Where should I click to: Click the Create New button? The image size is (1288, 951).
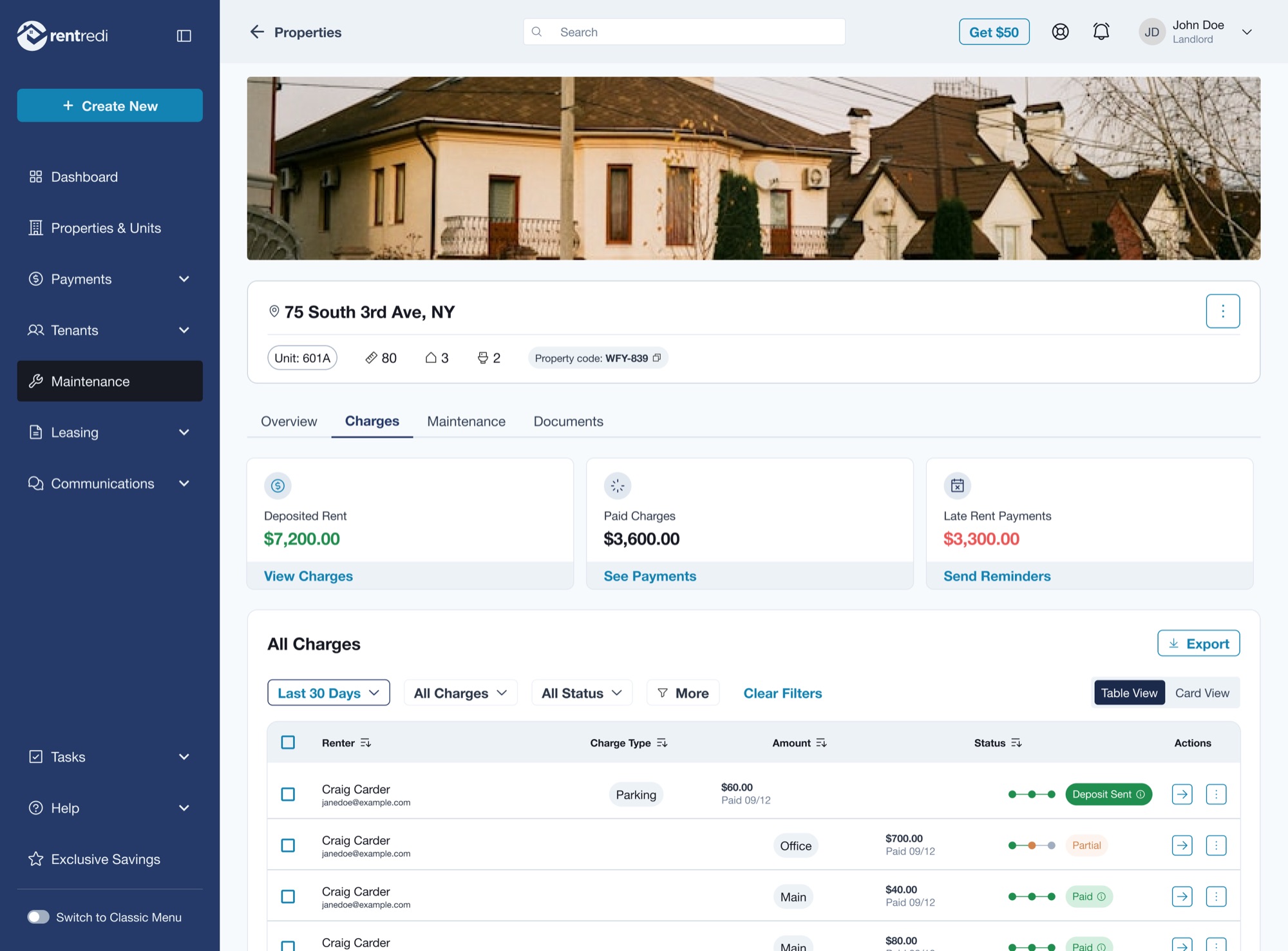109,106
